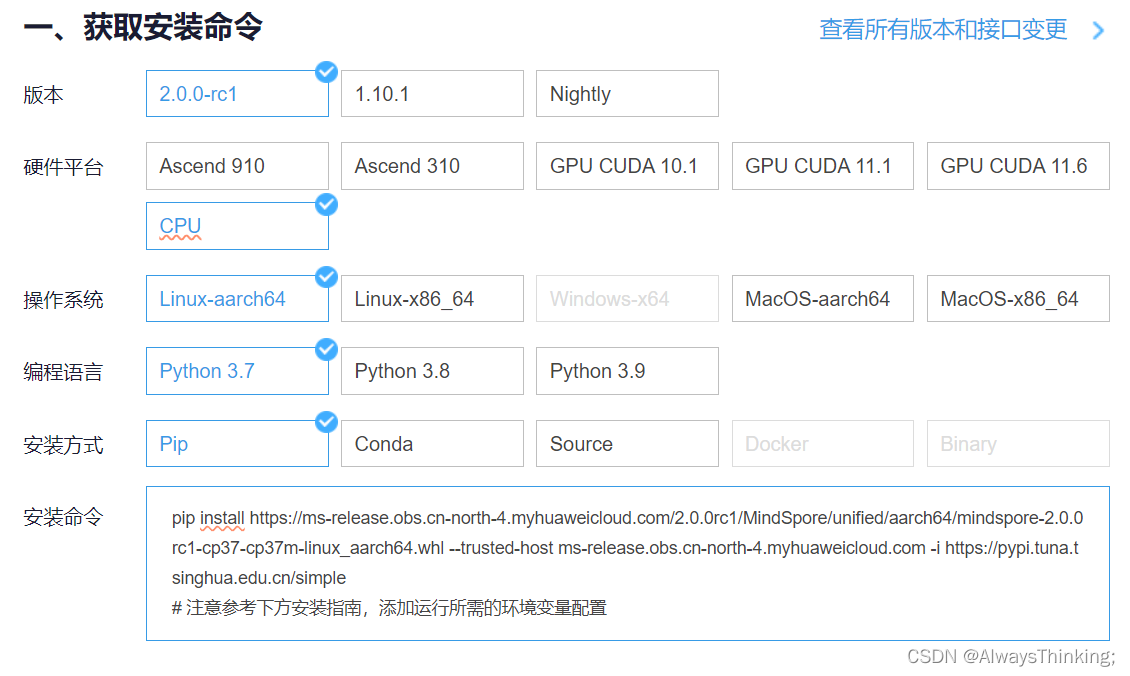Click the checkmark badge on 2.0.0-rc1
This screenshot has width=1130, height=676.
click(326, 71)
